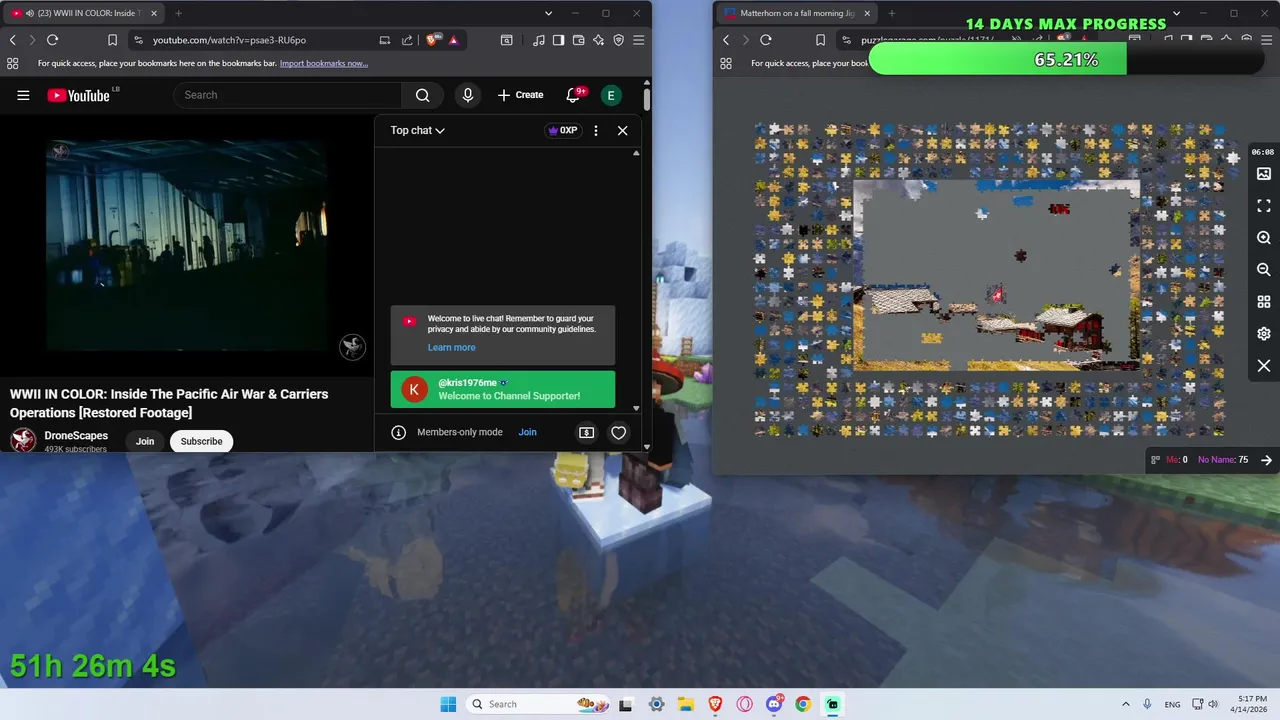The height and width of the screenshot is (720, 1280).
Task: Open the Super Chat dollar icon
Action: pos(586,432)
